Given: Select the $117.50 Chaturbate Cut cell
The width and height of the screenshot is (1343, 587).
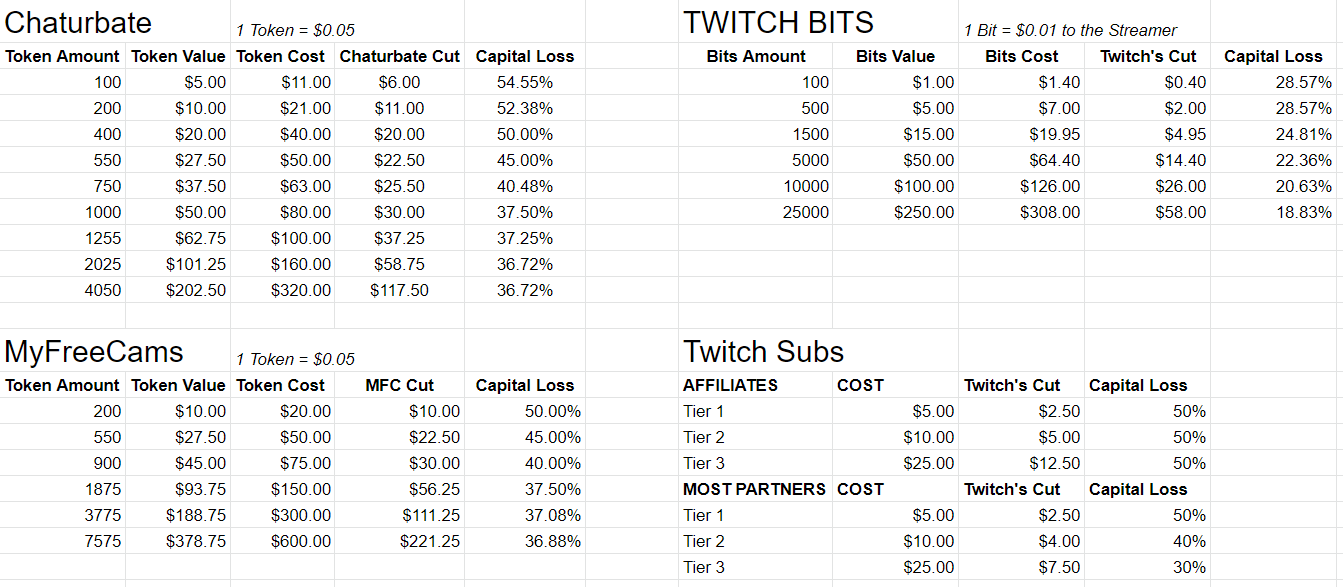Looking at the screenshot, I should pos(400,290).
